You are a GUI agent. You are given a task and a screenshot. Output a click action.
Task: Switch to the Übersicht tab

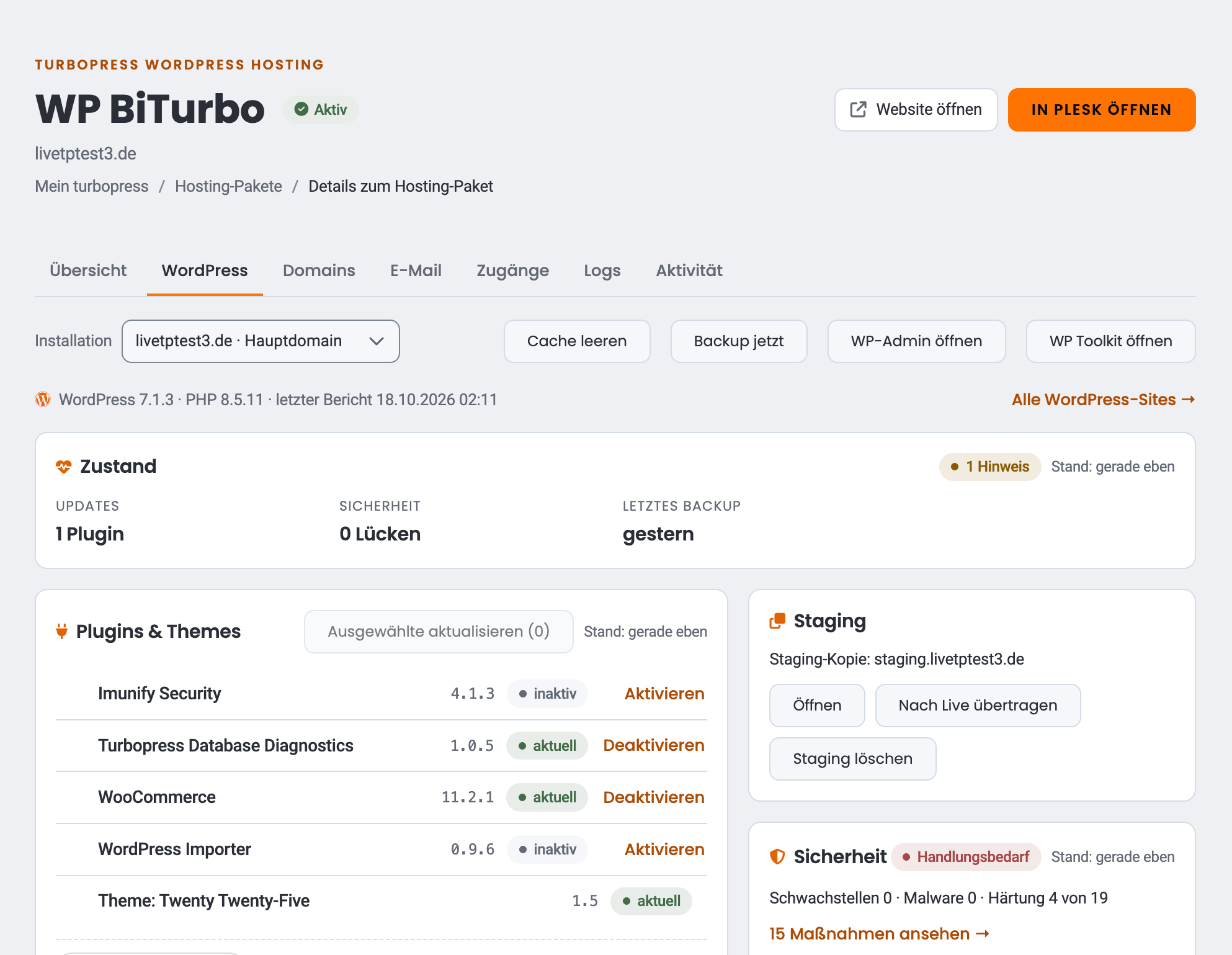click(x=88, y=270)
